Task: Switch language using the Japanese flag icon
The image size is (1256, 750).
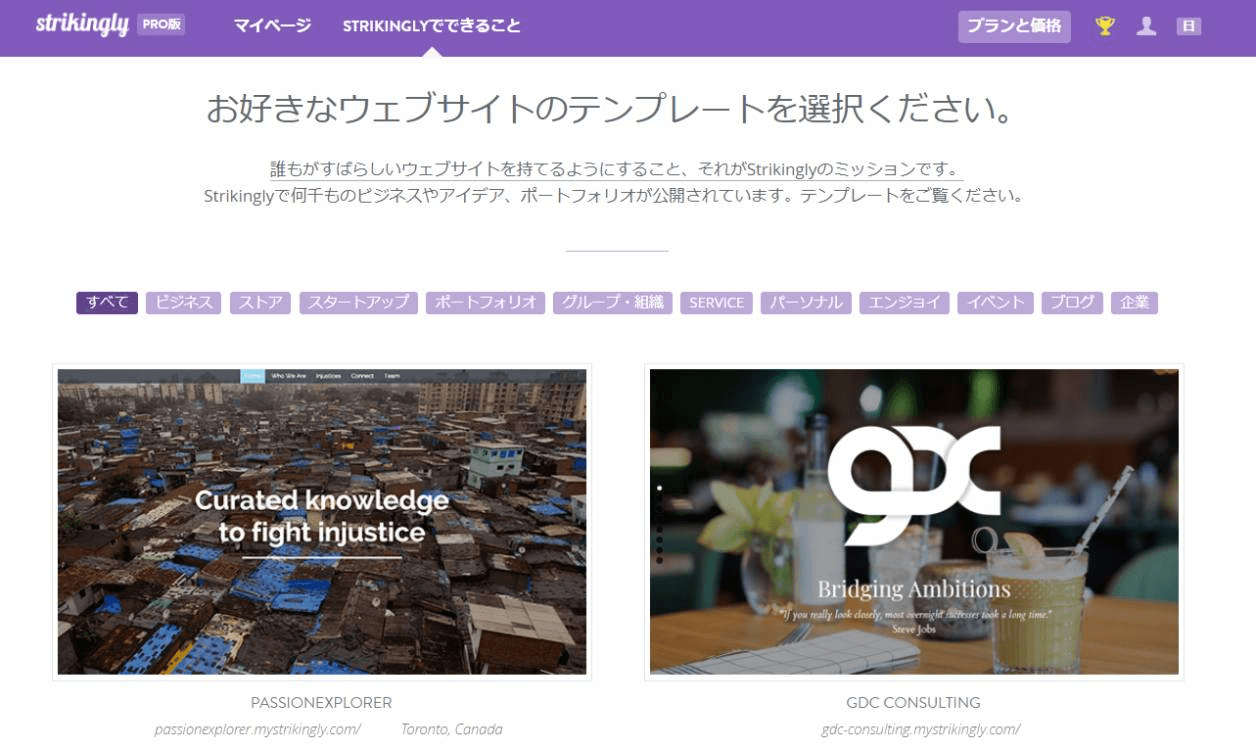Action: pos(1189,26)
